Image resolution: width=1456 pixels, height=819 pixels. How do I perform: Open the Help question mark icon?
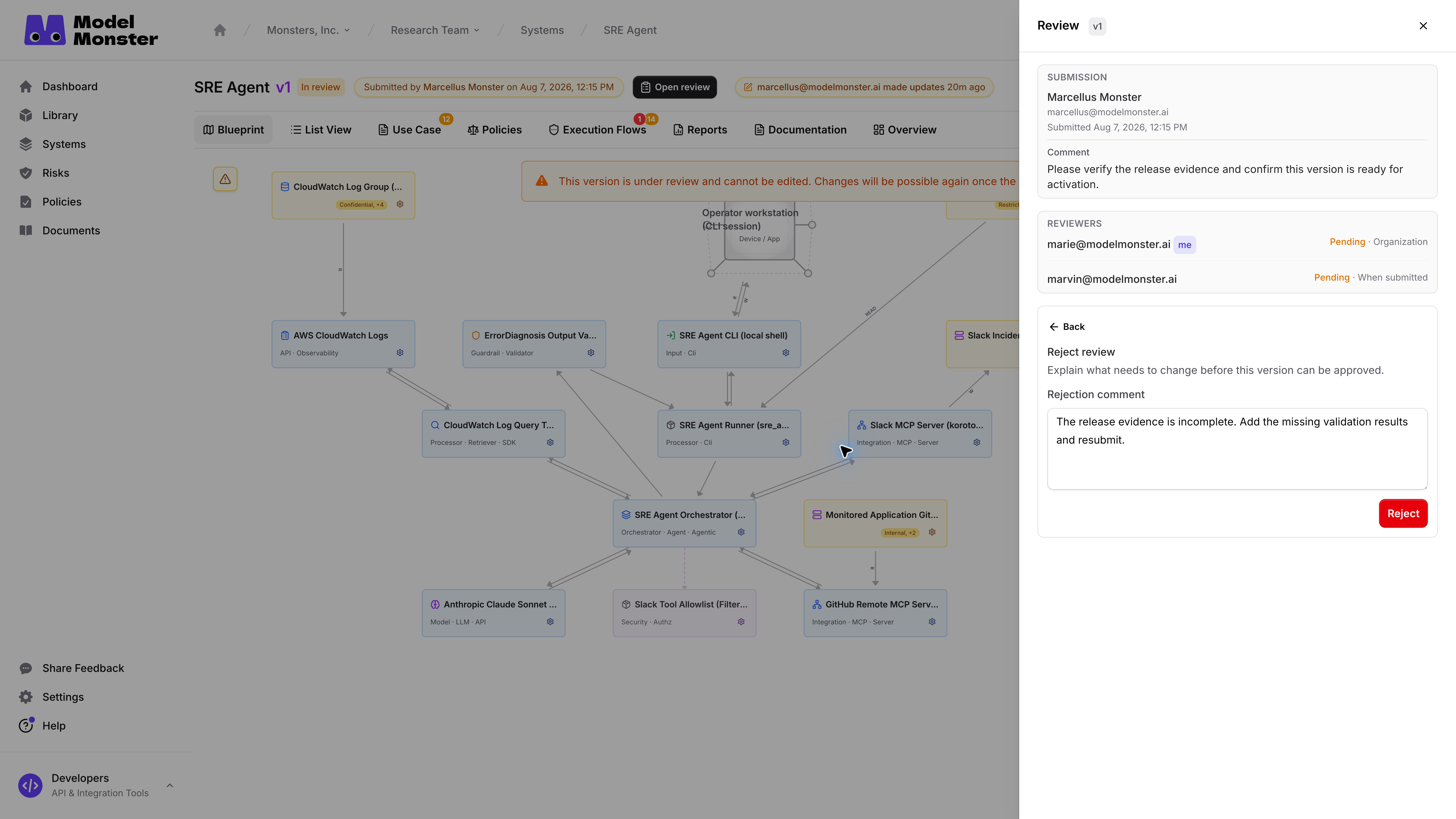pyautogui.click(x=26, y=726)
